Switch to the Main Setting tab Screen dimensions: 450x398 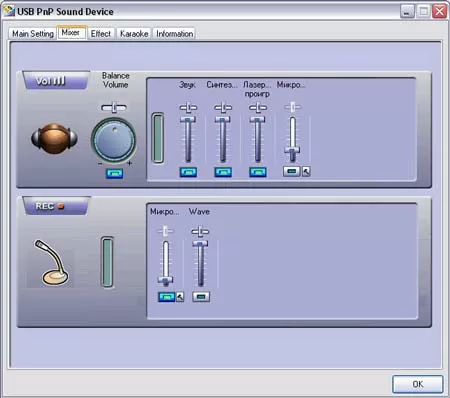[x=33, y=34]
